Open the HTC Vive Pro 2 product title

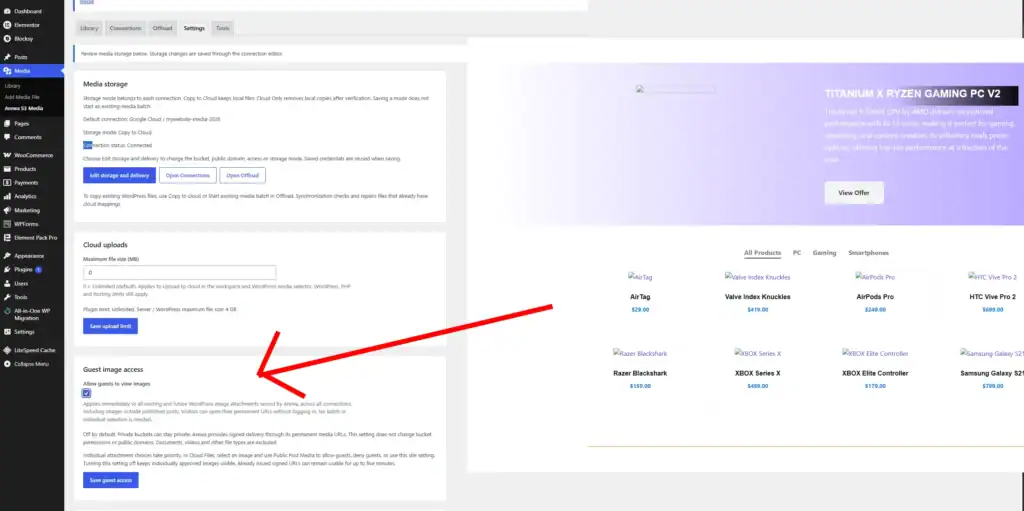[x=993, y=297]
